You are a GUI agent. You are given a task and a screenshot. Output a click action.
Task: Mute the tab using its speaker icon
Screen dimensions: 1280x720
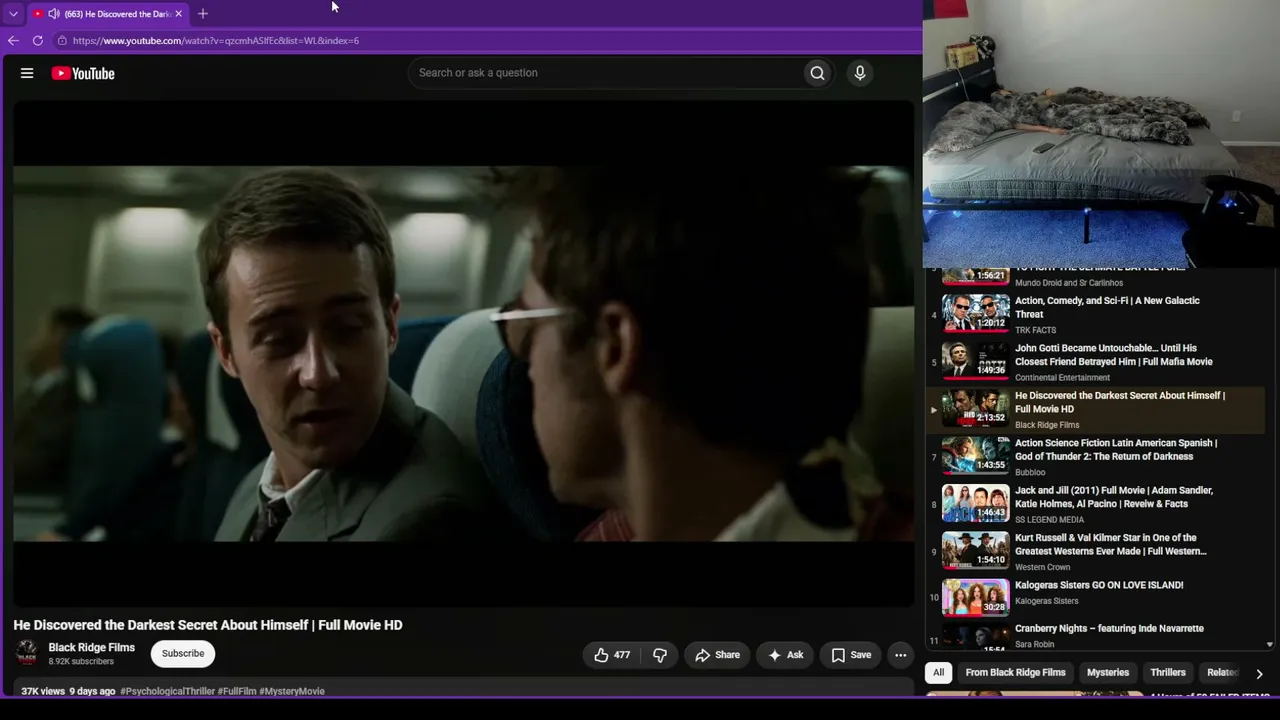[53, 14]
